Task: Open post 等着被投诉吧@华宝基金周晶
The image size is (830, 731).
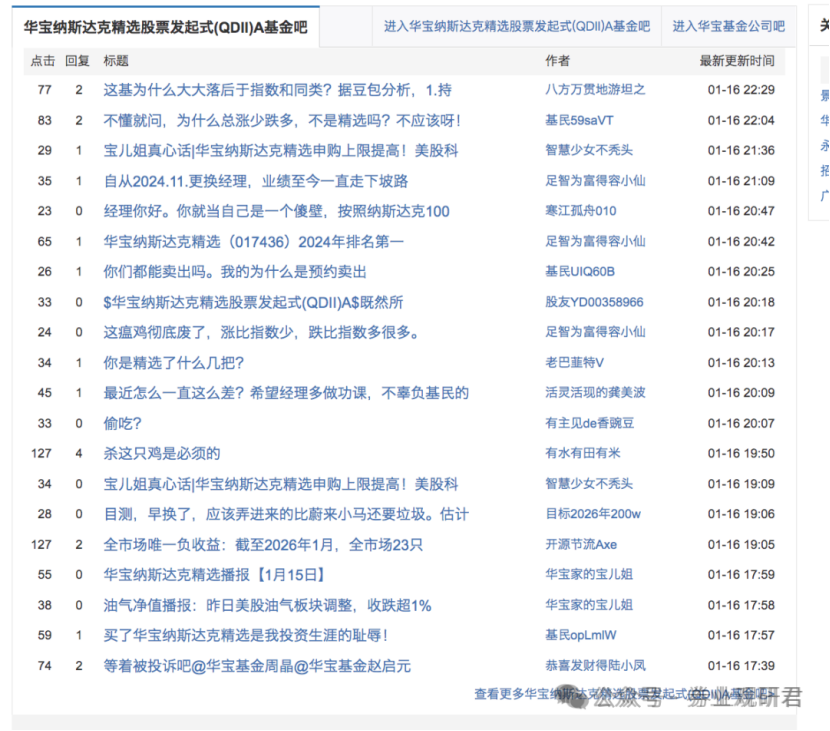Action: [x=257, y=666]
